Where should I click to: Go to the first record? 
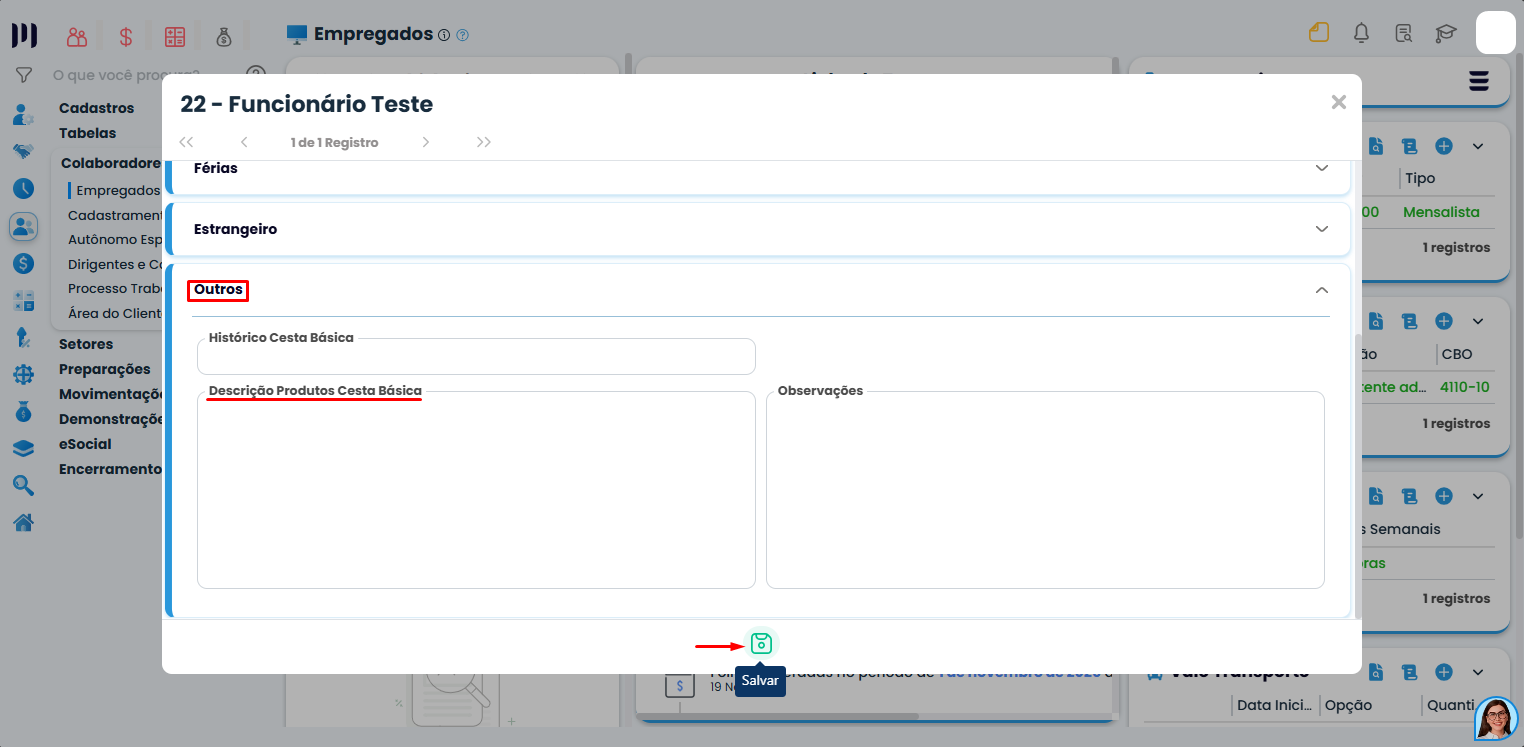pyautogui.click(x=186, y=142)
